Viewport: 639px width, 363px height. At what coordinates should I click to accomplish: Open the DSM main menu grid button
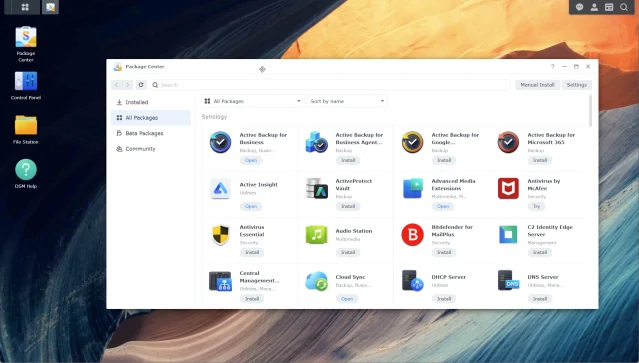25,7
